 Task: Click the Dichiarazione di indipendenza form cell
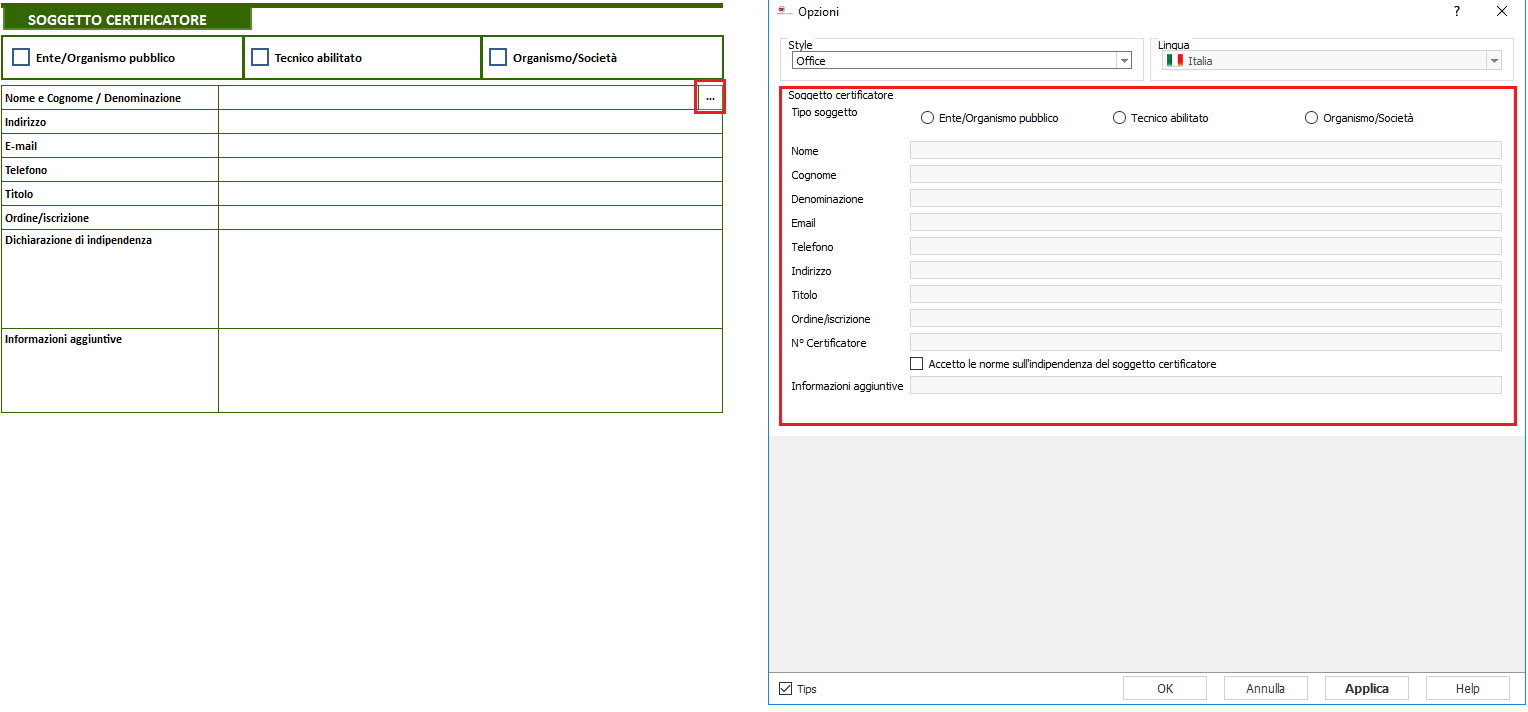coord(470,279)
